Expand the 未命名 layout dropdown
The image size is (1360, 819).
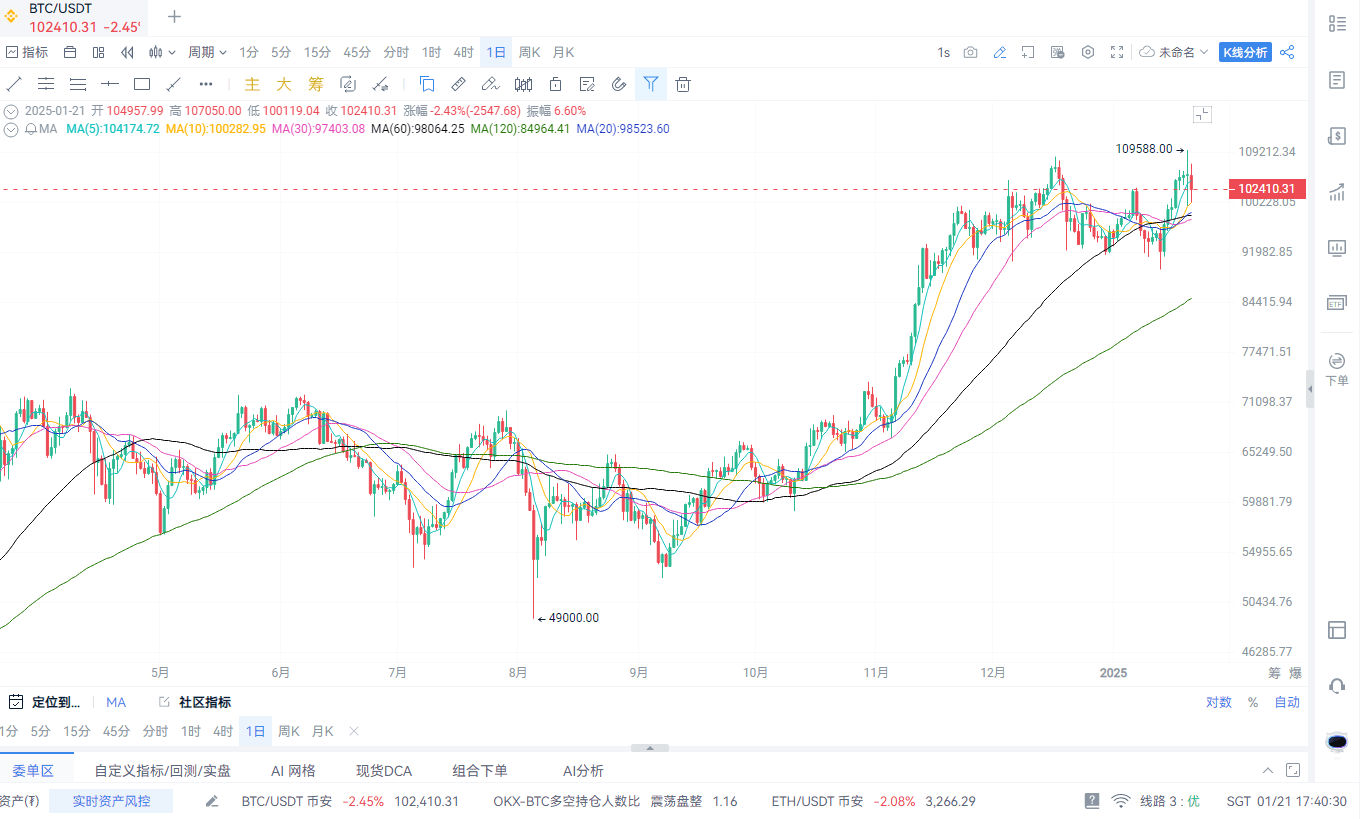pos(1175,52)
